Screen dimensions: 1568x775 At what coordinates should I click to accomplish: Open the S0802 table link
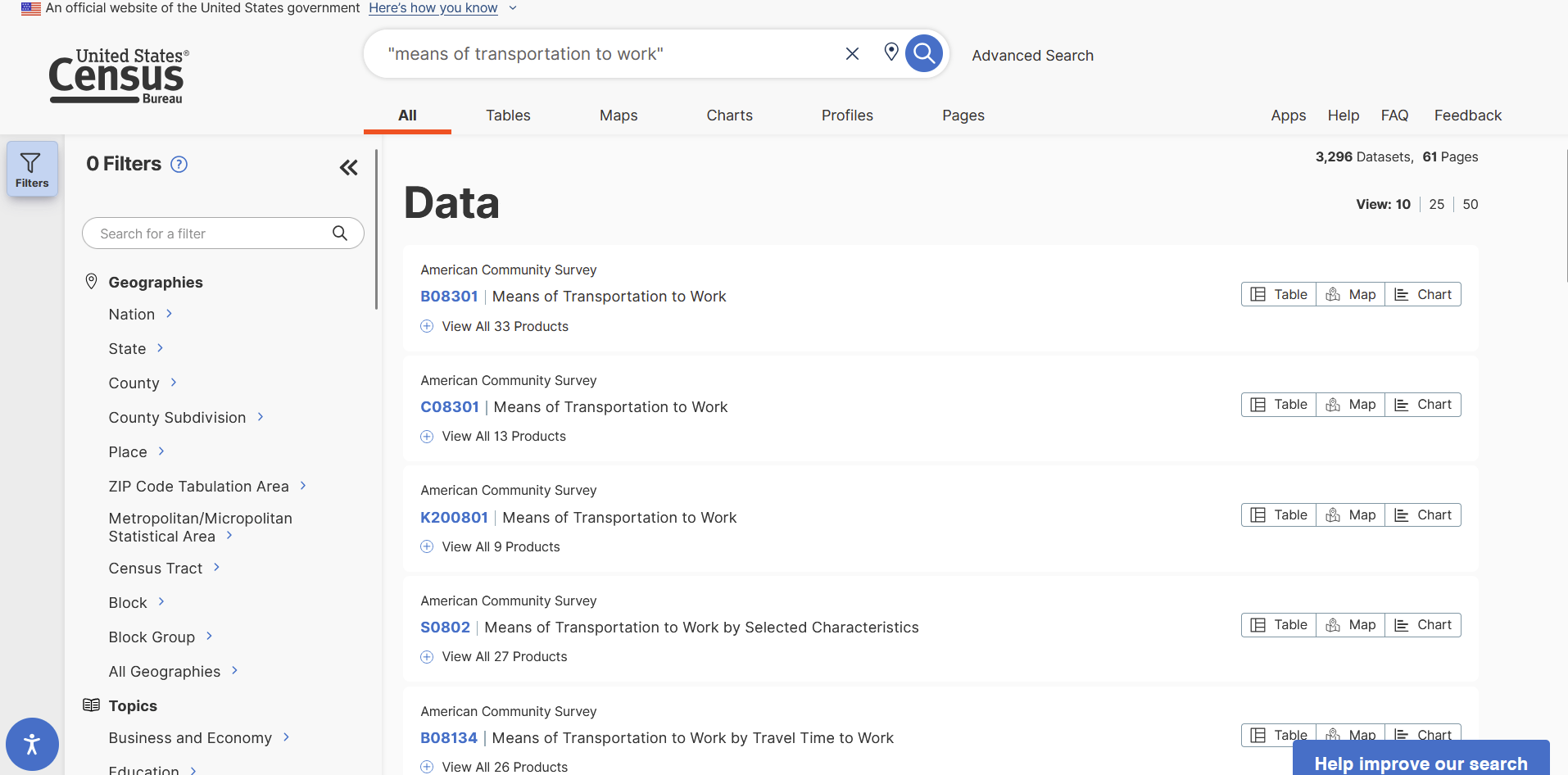(x=445, y=628)
